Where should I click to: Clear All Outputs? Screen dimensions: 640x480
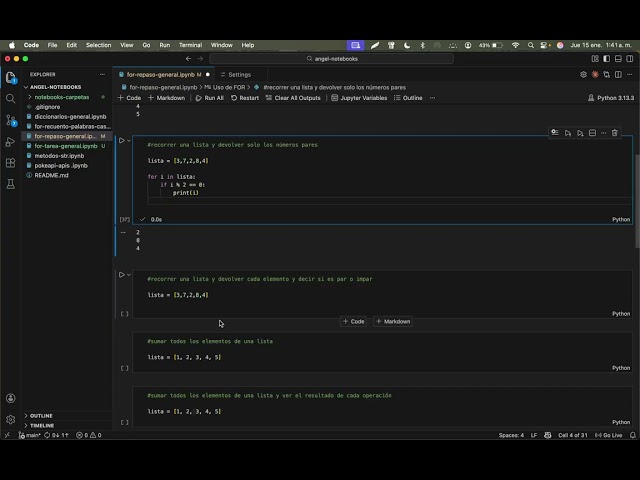coord(293,98)
